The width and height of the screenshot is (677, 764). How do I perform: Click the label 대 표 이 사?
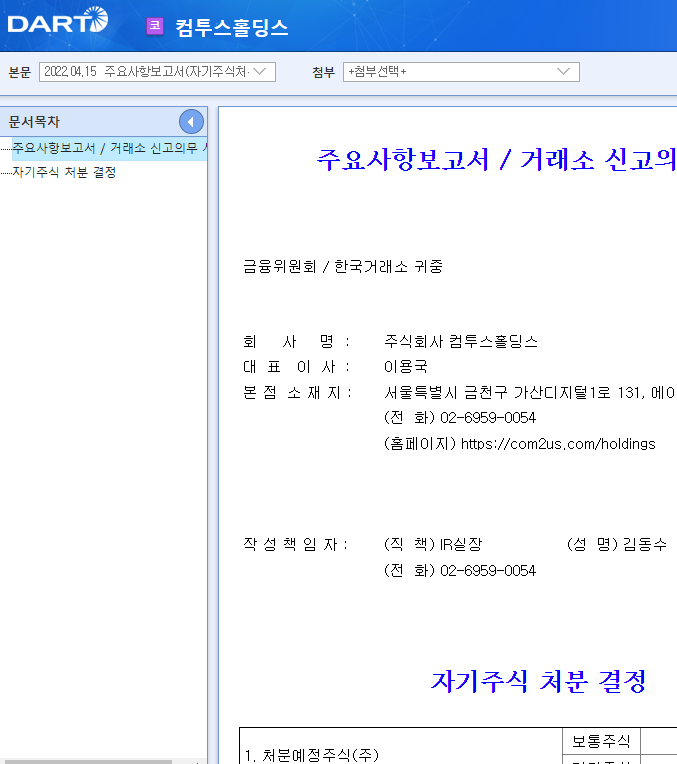point(296,366)
